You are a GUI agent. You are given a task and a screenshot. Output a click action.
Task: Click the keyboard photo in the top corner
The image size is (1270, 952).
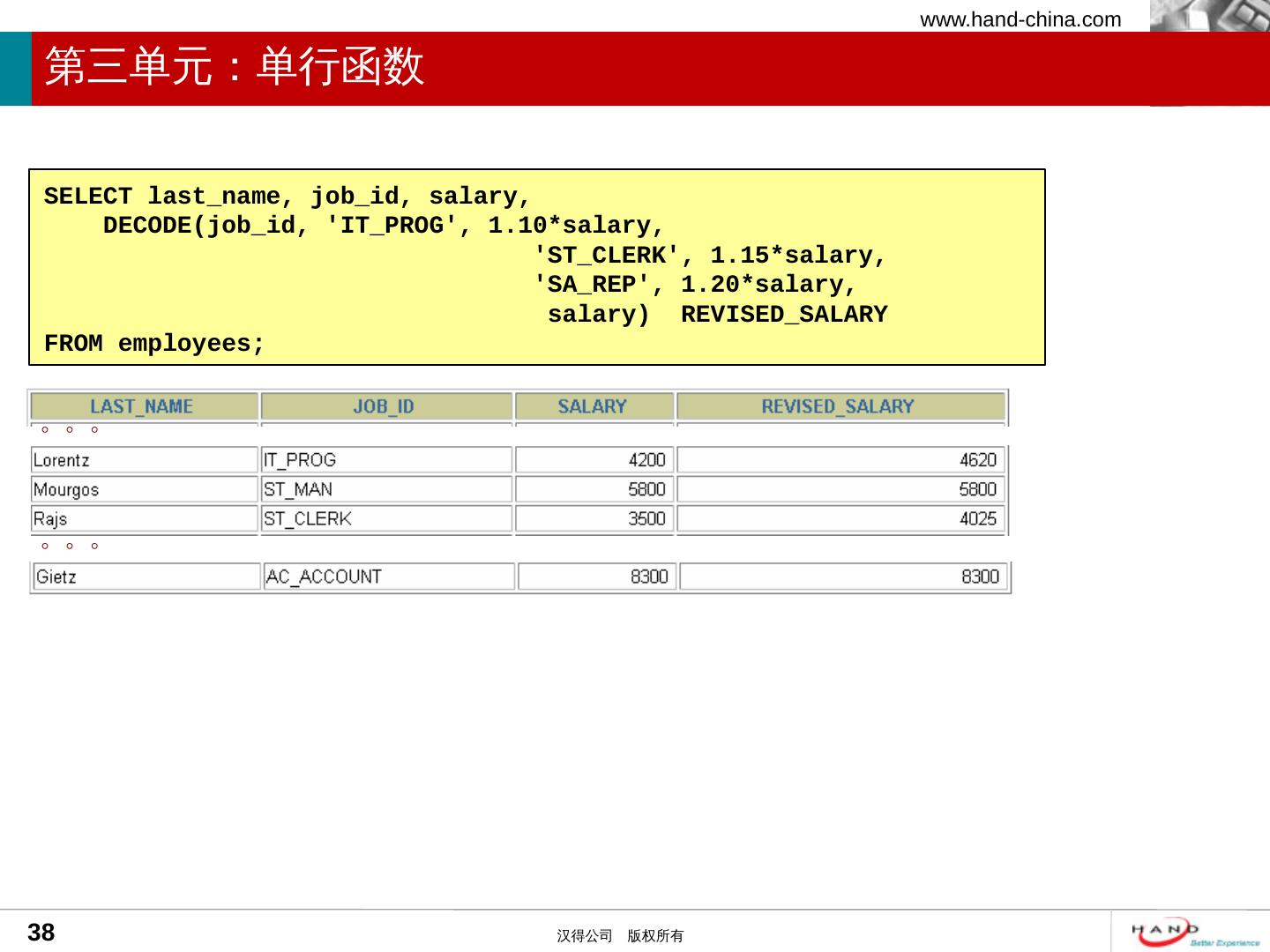tap(1209, 16)
